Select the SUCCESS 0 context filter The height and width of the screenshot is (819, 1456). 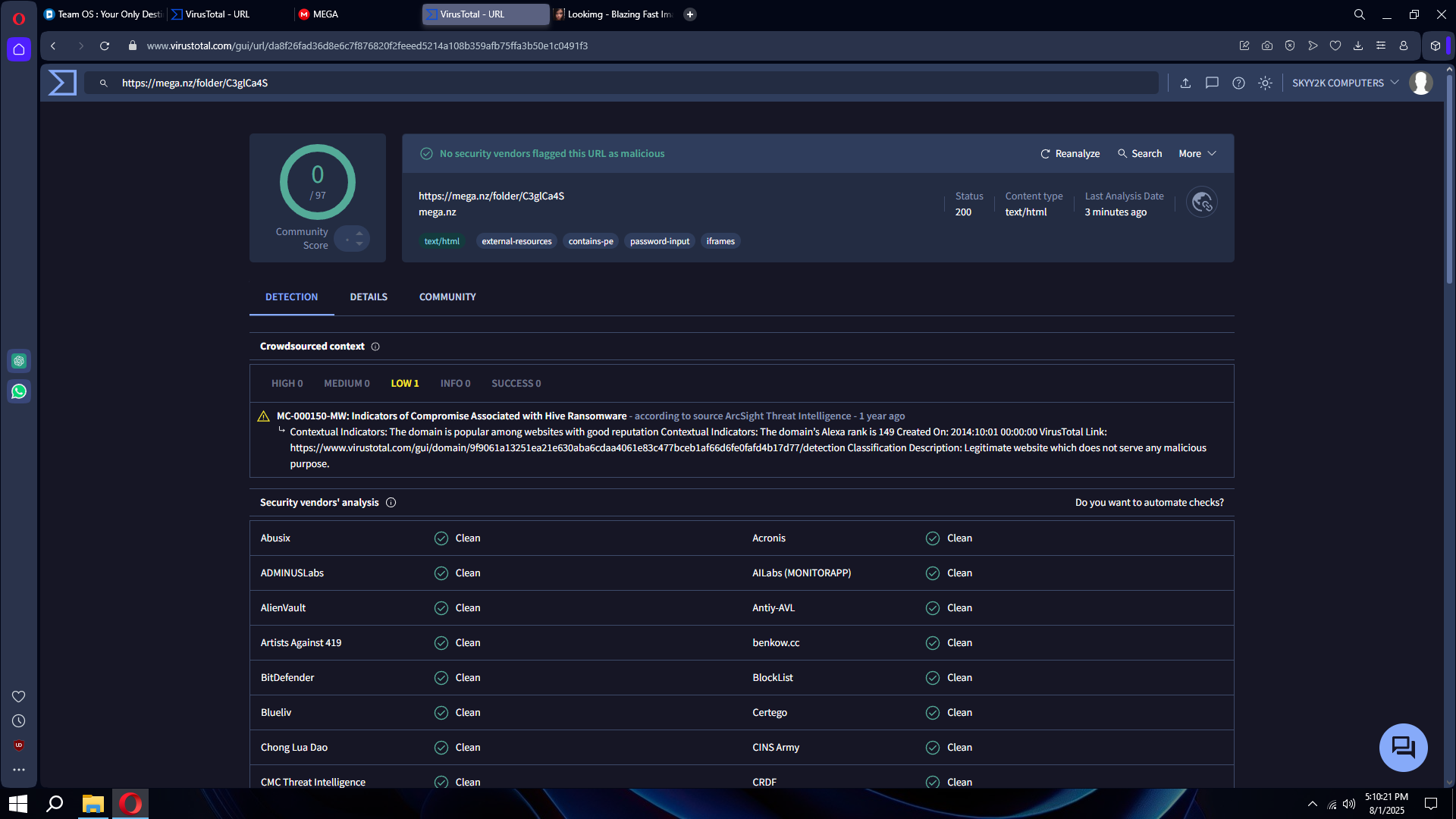[x=516, y=384]
